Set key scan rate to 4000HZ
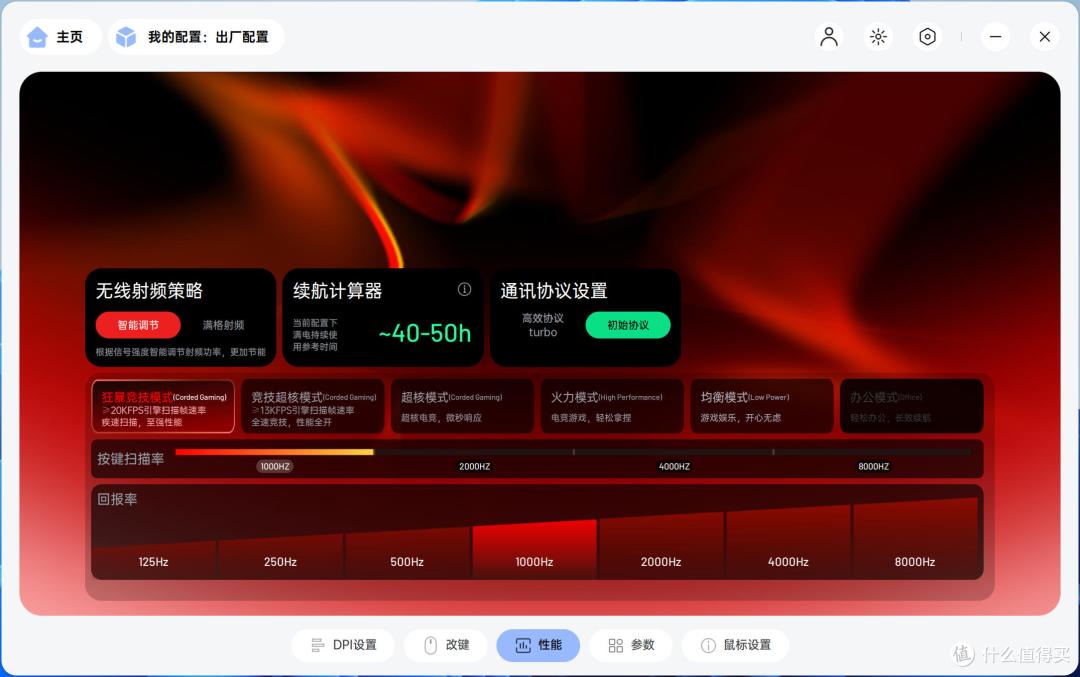Screen dimensions: 1080x677 [x=674, y=466]
